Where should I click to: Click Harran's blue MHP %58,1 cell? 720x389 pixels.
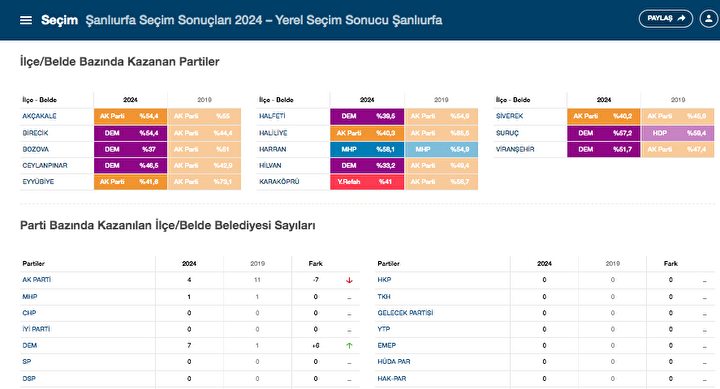click(367, 149)
